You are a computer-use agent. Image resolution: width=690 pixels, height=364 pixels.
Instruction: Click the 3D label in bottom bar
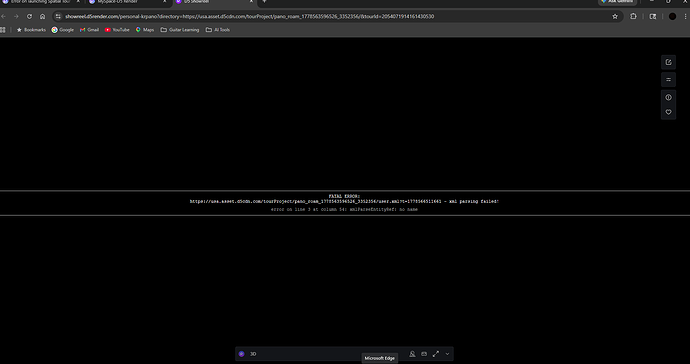(253, 354)
